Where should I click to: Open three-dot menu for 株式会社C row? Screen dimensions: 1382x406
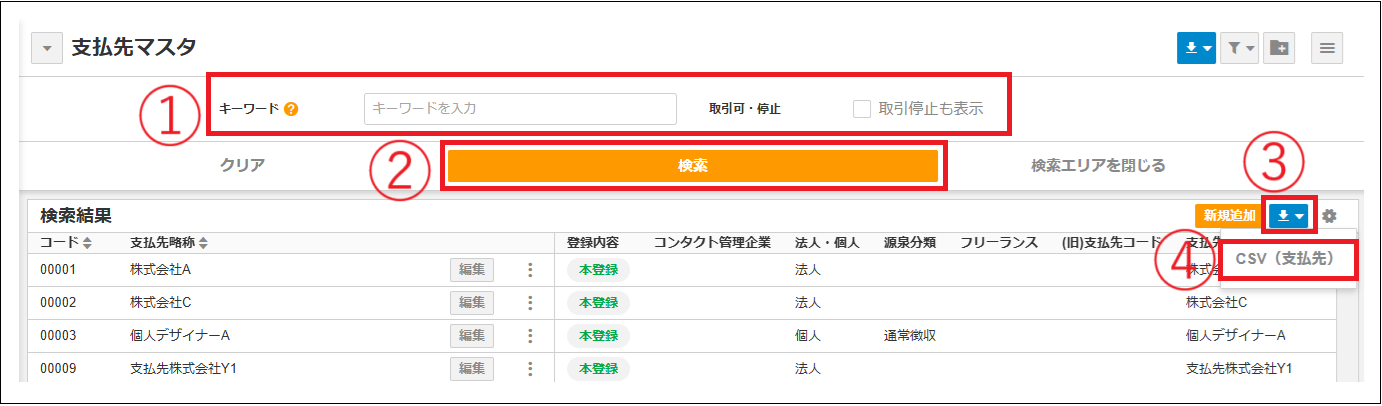pos(530,302)
